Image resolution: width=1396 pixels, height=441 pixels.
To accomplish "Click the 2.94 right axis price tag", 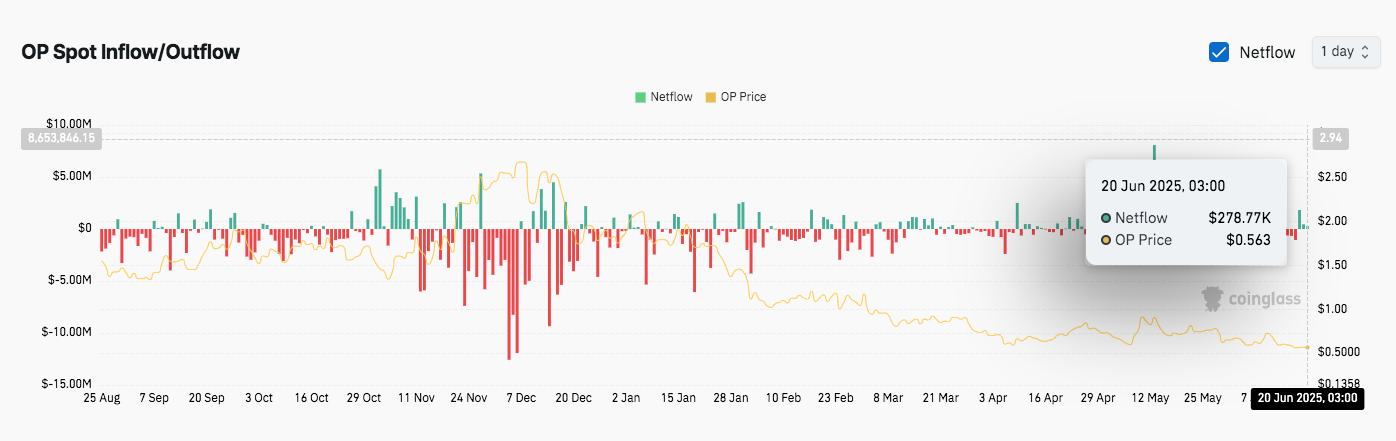I will (x=1331, y=139).
